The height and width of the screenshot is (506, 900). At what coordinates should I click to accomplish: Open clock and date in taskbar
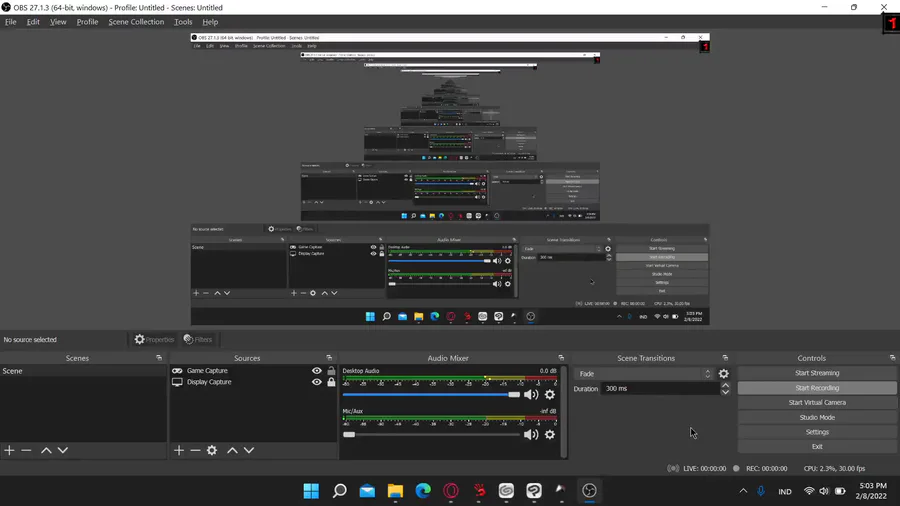tap(871, 491)
